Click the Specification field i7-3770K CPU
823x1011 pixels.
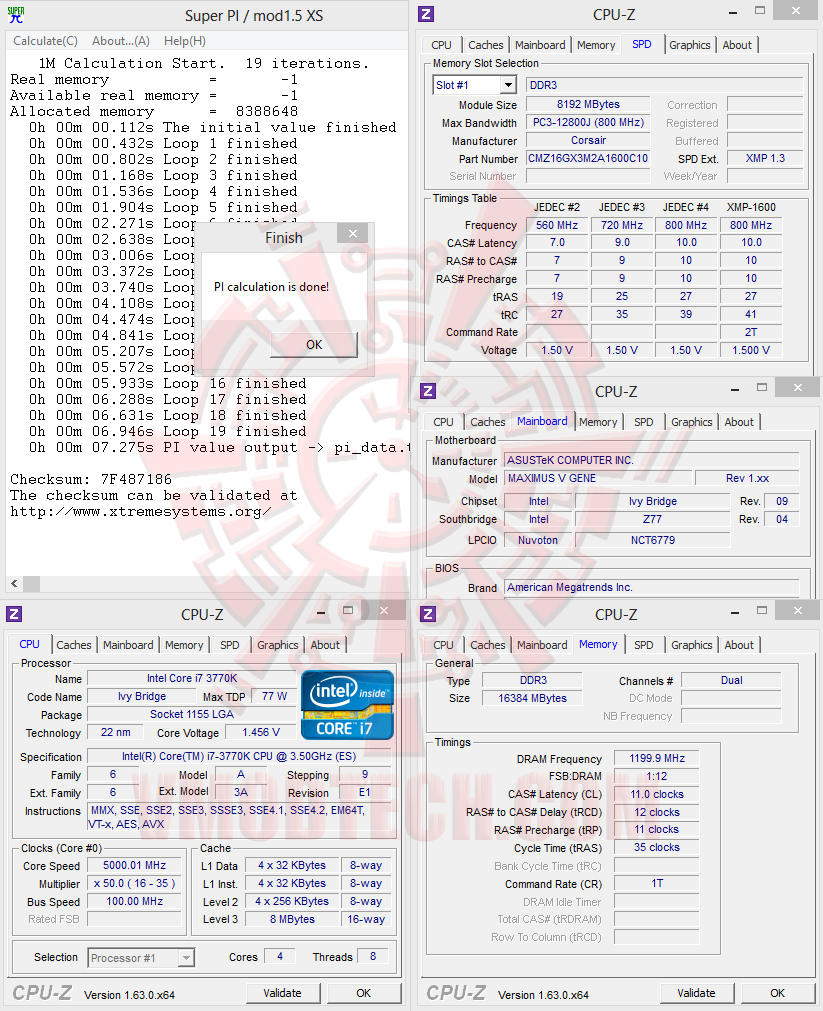(x=239, y=756)
